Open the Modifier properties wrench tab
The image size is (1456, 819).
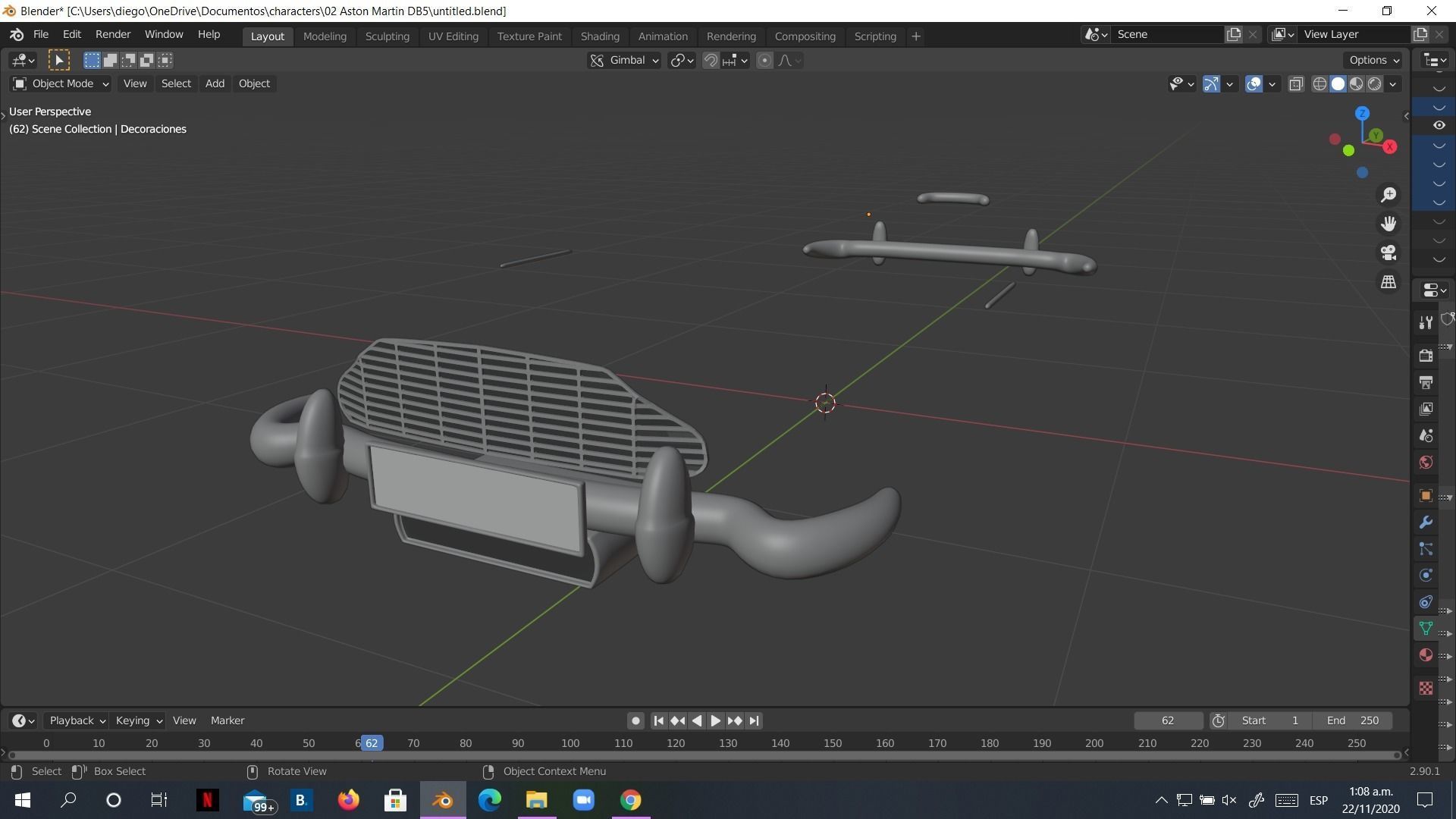coord(1426,522)
